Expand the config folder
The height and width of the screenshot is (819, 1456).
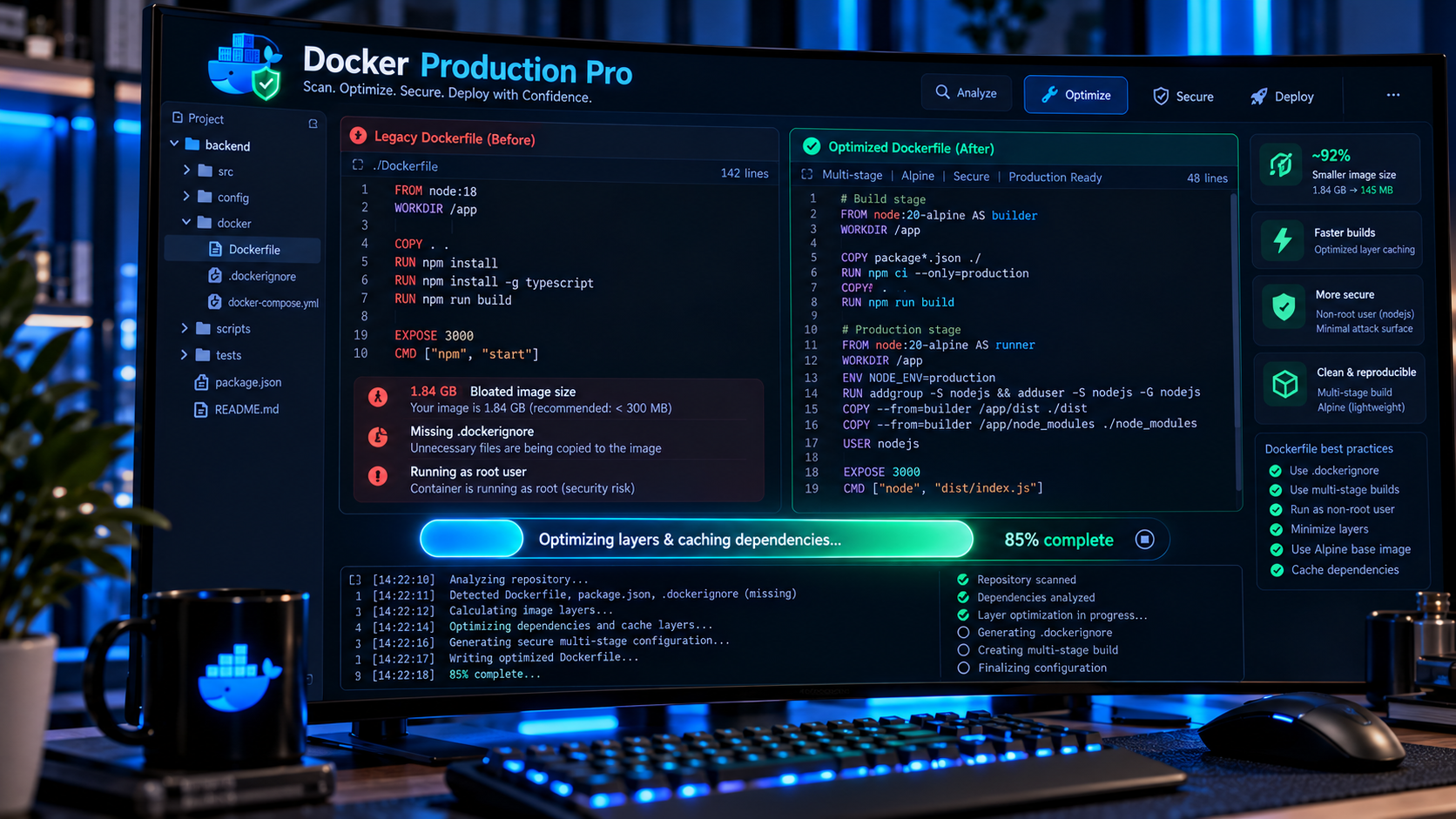[x=186, y=197]
